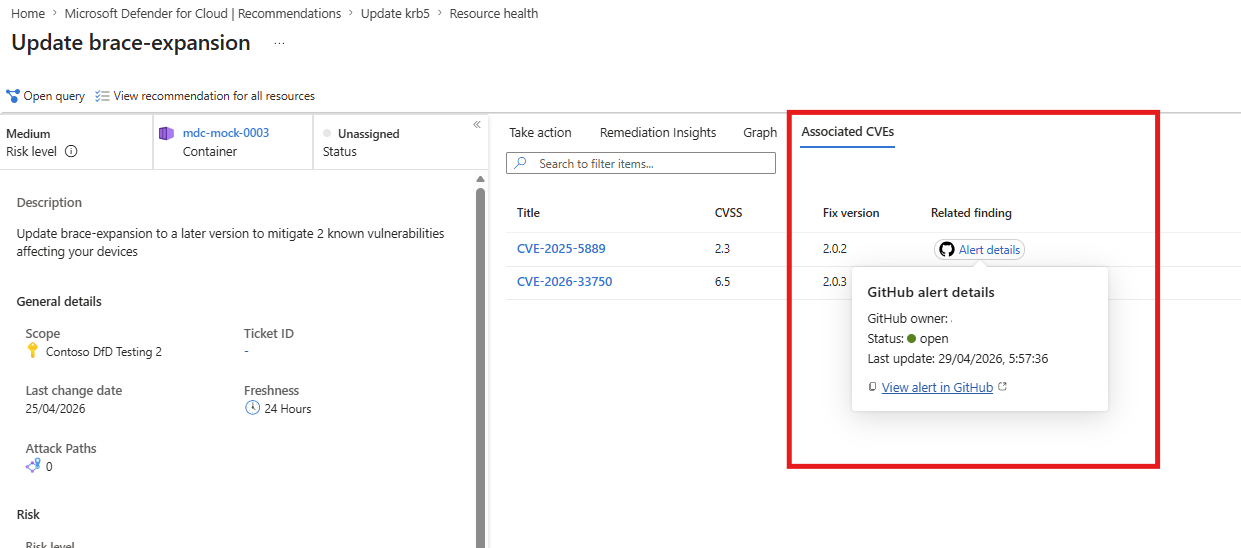The image size is (1241, 548).
Task: Click the Risk section heading
Action: 28,514
